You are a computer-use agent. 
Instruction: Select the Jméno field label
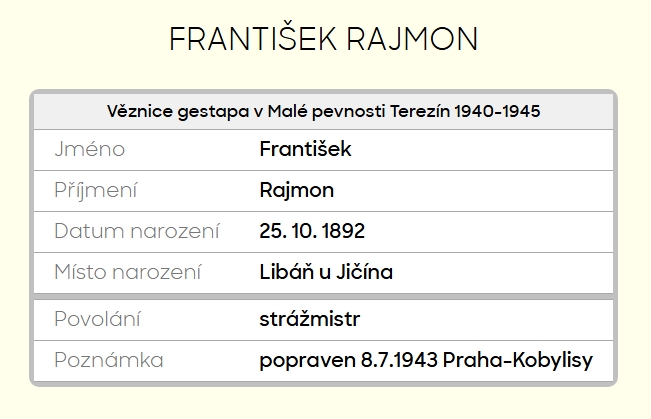tap(89, 150)
